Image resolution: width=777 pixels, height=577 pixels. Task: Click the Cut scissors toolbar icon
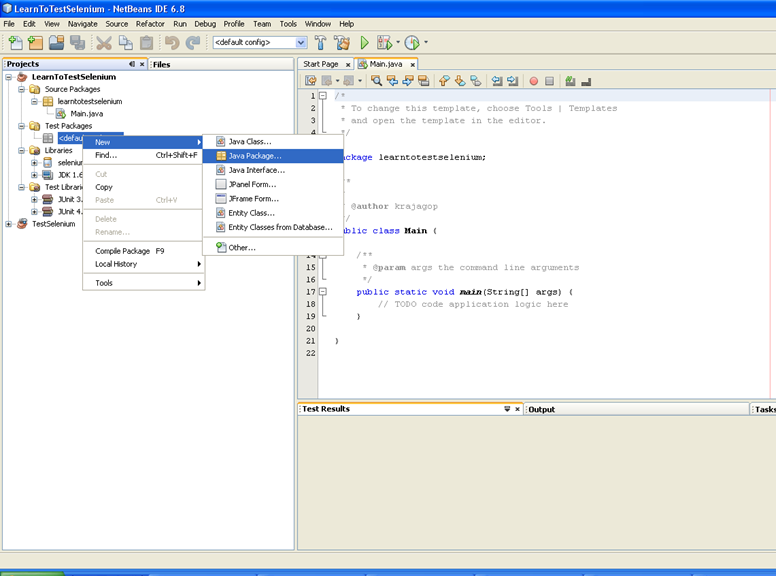pyautogui.click(x=104, y=43)
